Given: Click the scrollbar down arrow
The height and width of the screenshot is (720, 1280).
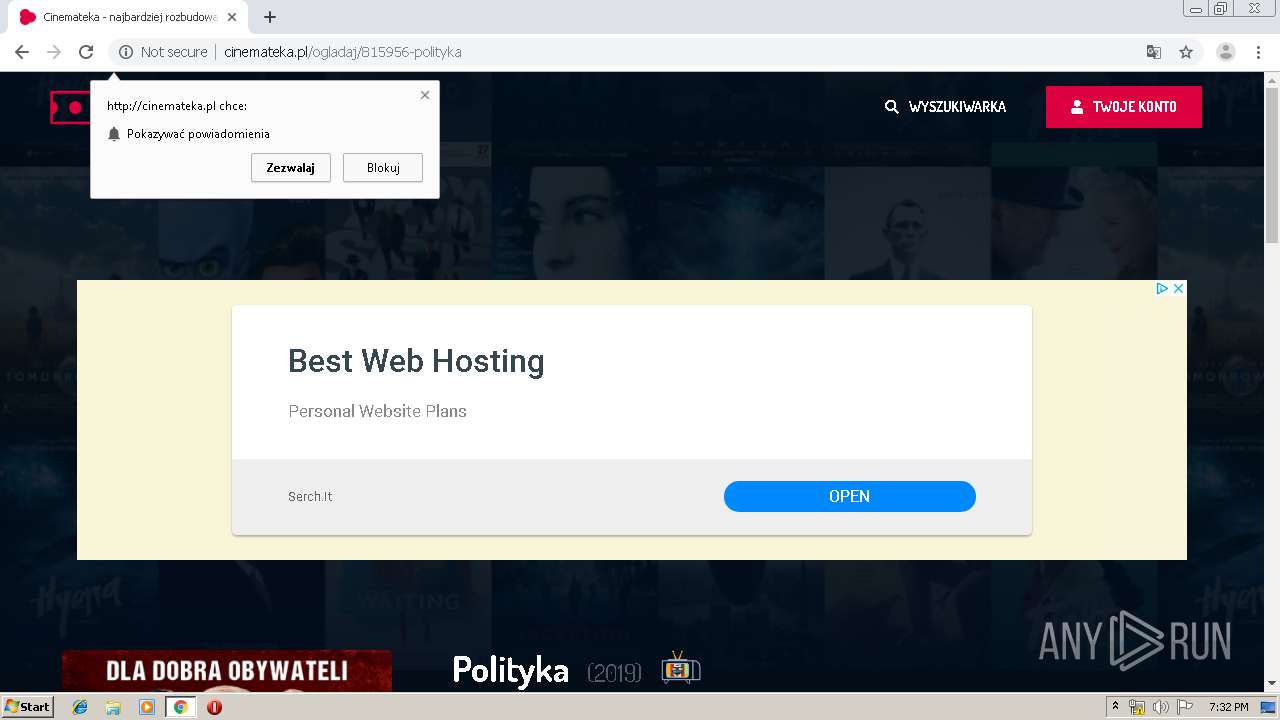Looking at the screenshot, I should 1272,684.
